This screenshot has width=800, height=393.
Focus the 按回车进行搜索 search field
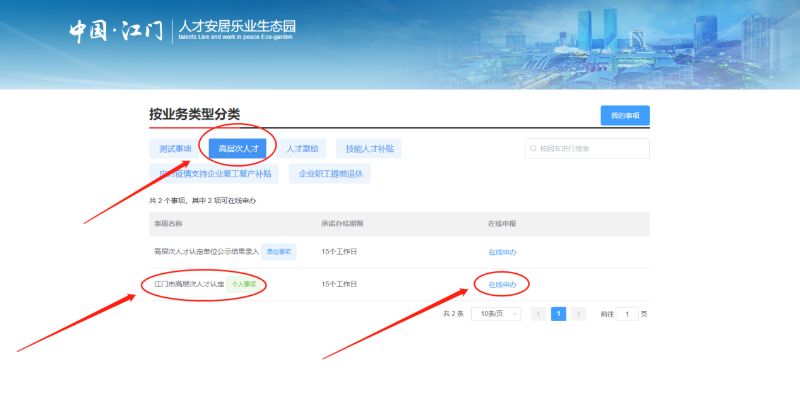pyautogui.click(x=587, y=149)
